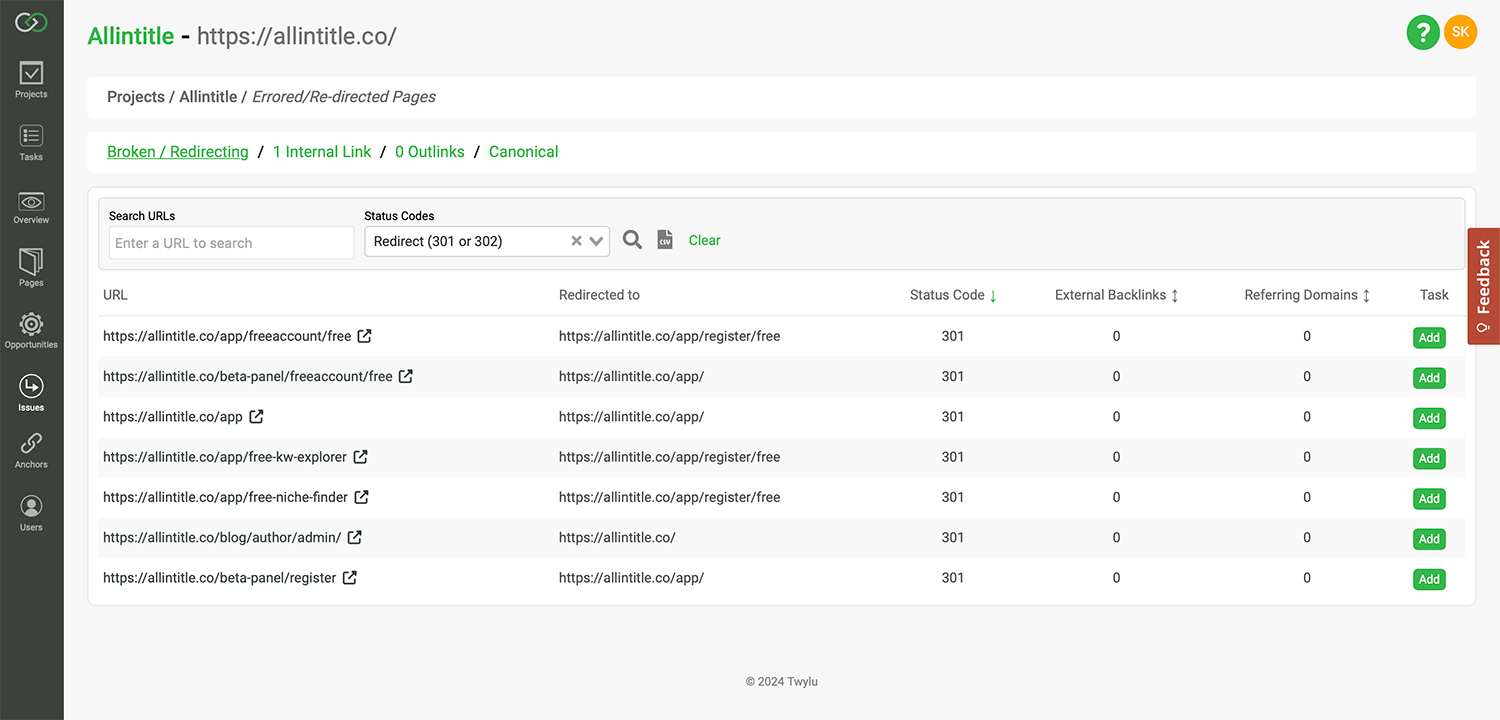Sort by Status Code column arrow
Screen dimensions: 1500x720
(x=993, y=295)
